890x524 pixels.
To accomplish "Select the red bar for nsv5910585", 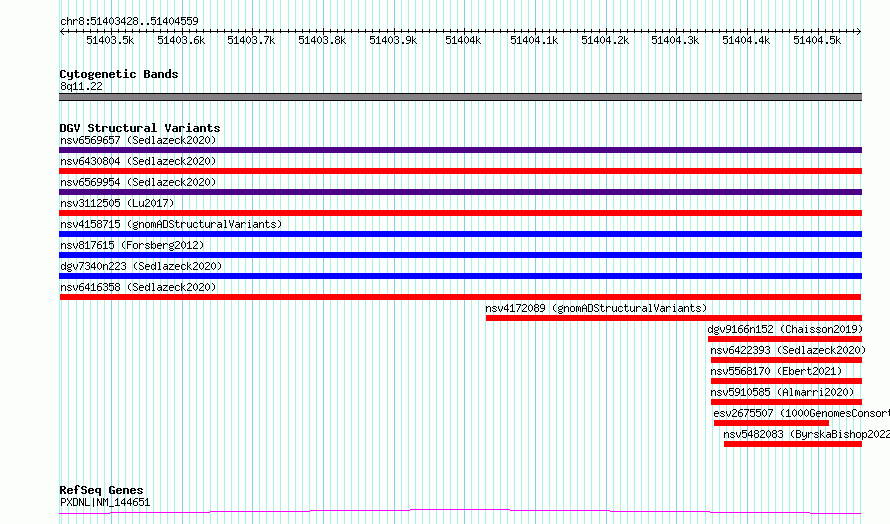I will coord(786,402).
